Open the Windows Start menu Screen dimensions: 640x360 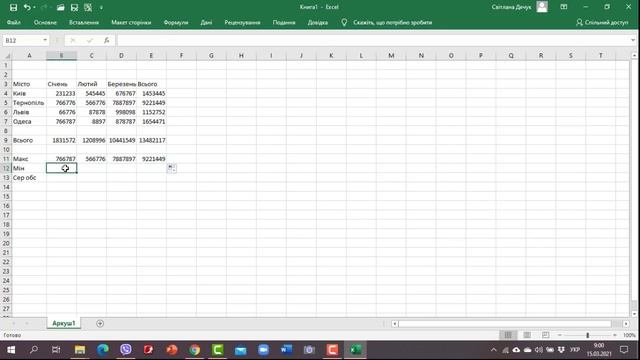click(x=11, y=350)
